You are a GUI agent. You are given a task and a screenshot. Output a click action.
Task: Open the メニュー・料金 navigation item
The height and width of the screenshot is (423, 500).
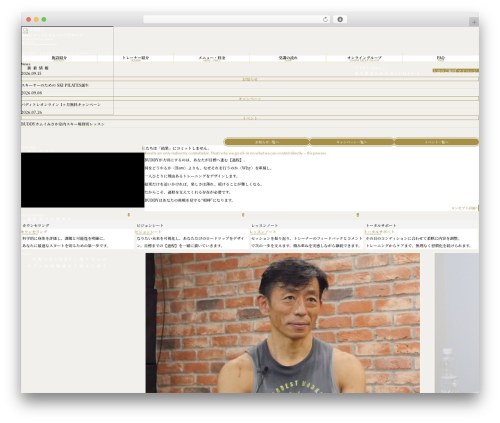212,58
